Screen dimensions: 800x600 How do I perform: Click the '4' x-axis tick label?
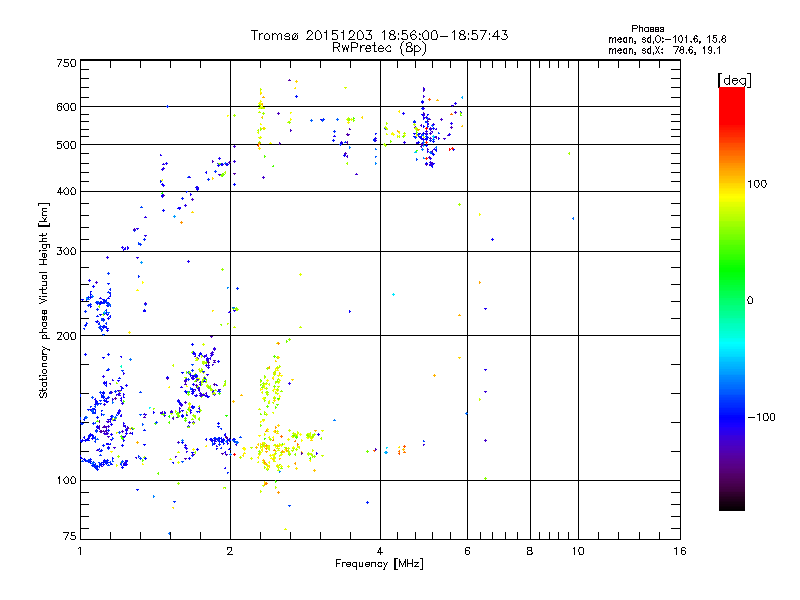pyautogui.click(x=380, y=551)
